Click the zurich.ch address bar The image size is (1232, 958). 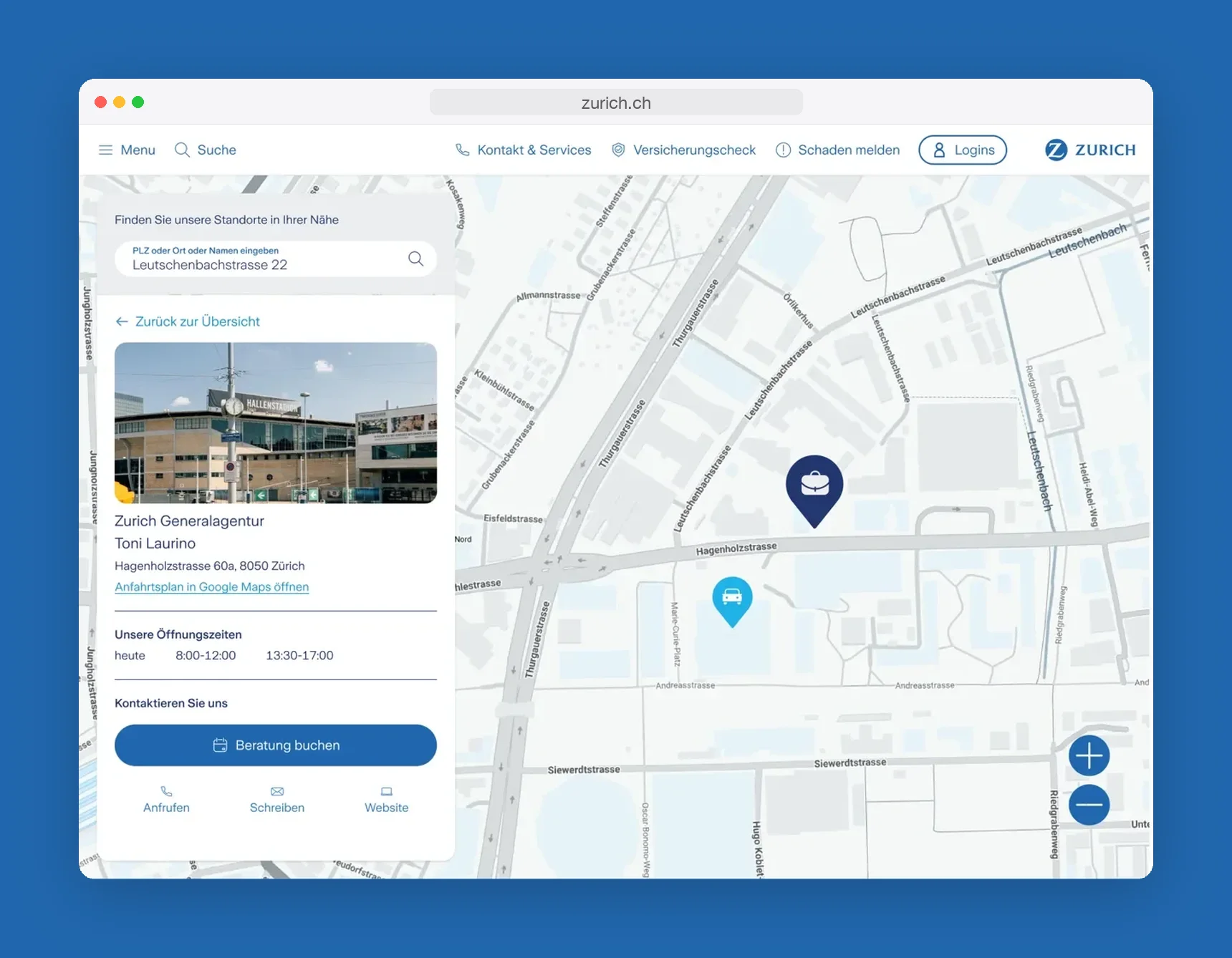coord(616,102)
